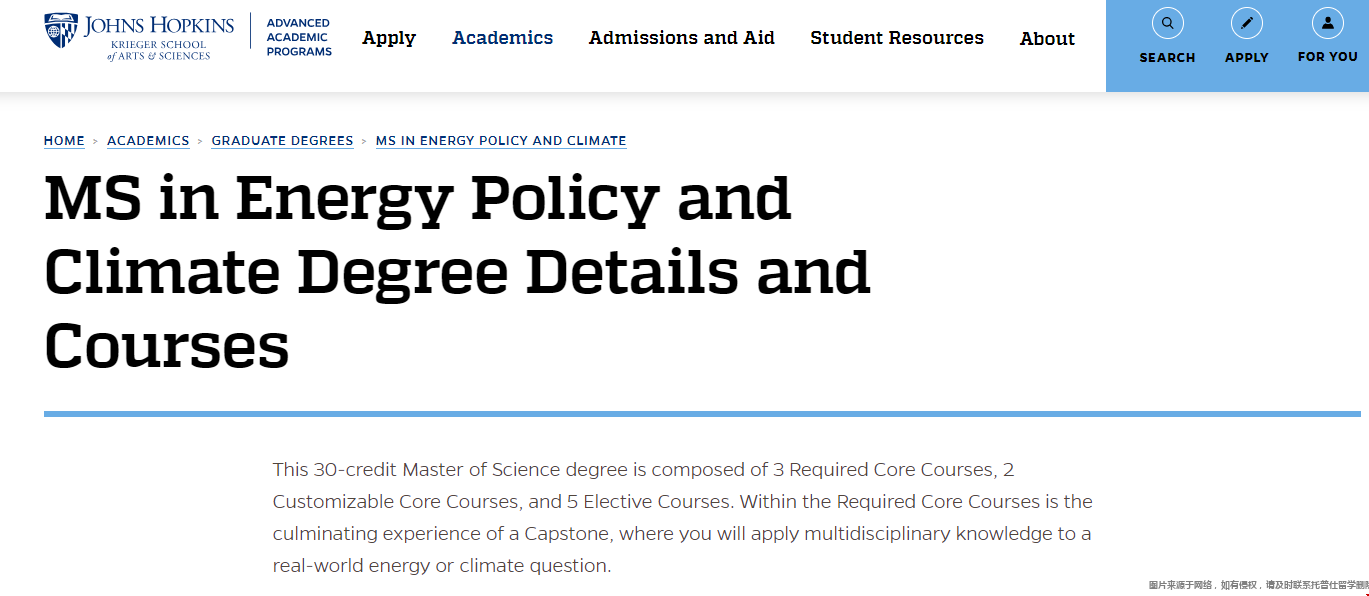
Task: Click the FOR YOU label in blue panel
Action: 1327,57
